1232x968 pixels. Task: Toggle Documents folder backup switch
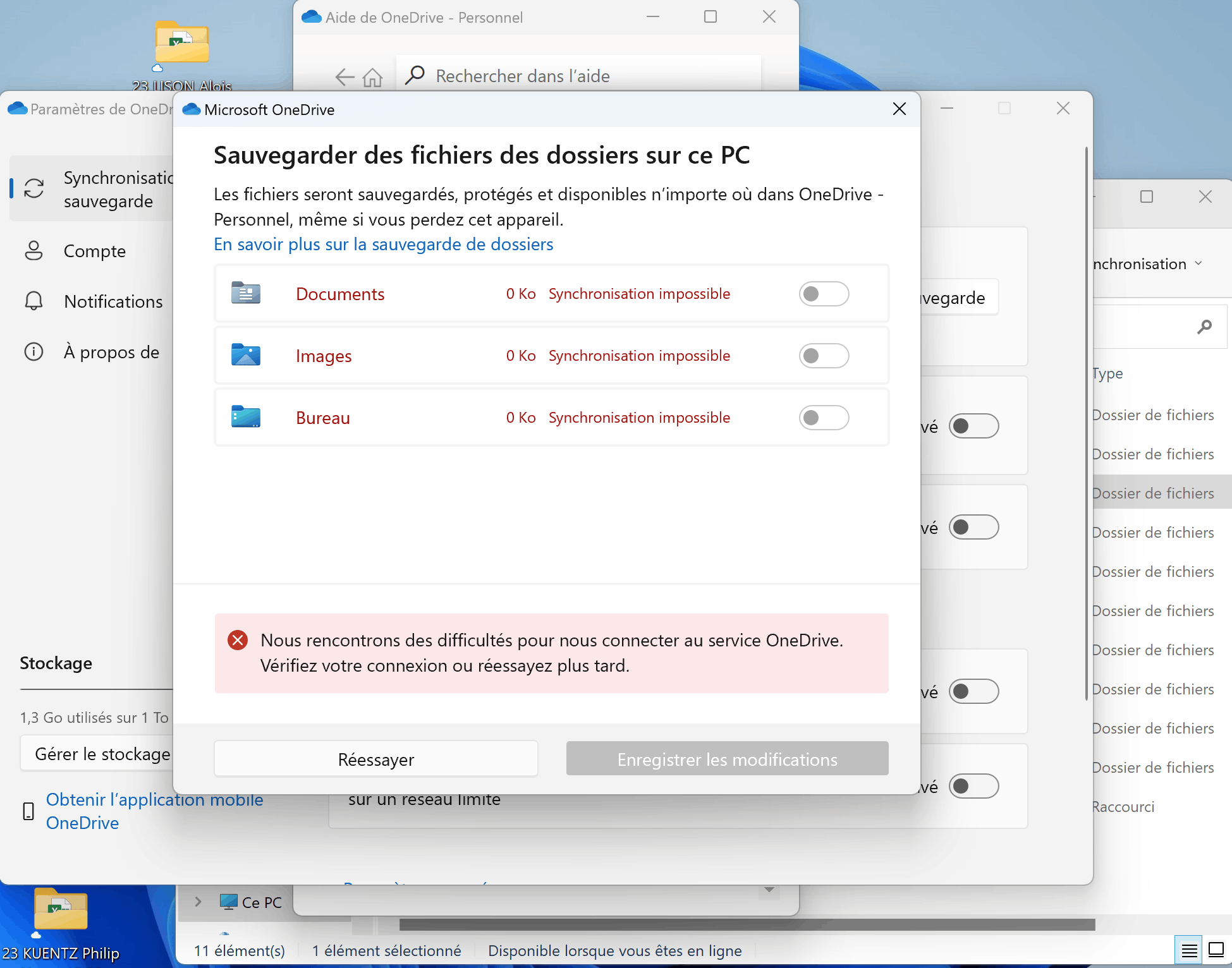pos(824,294)
